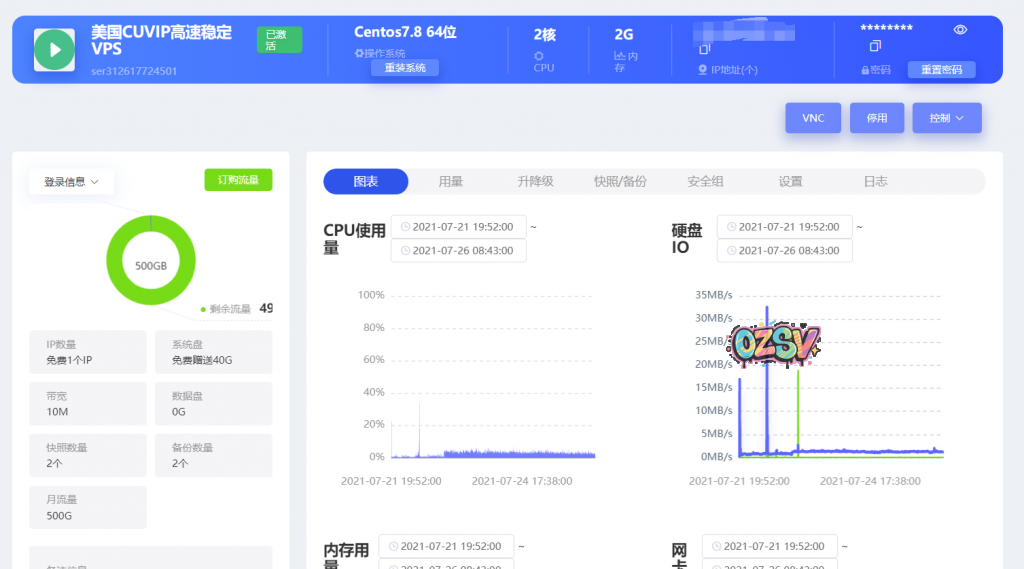Viewport: 1024px width, 569px height.
Task: Open the CPU使用量 end date picker
Action: [458, 250]
